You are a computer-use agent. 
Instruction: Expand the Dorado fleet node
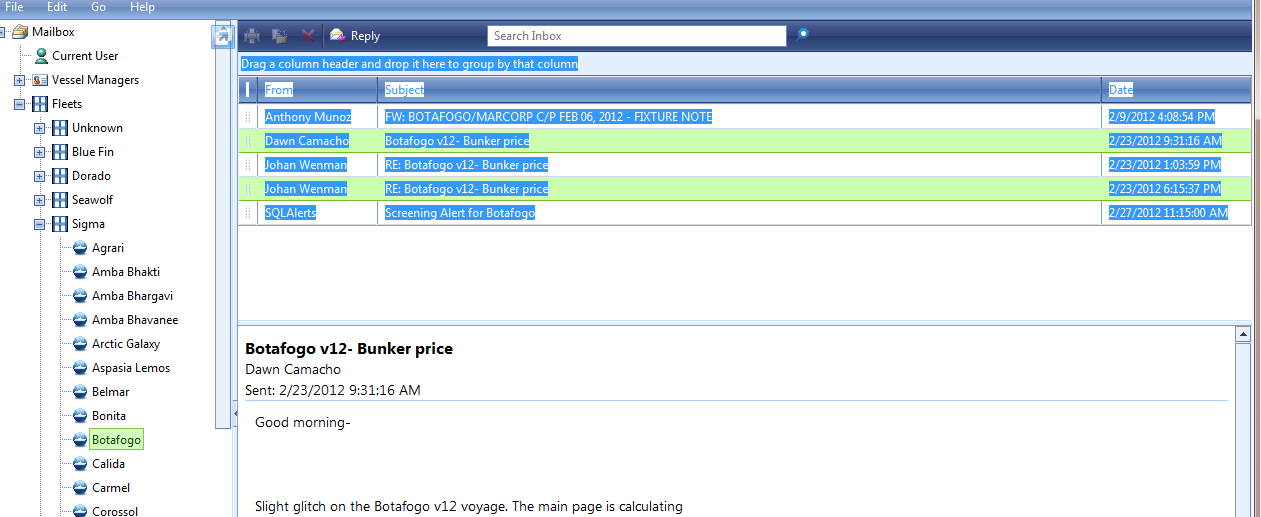click(39, 176)
